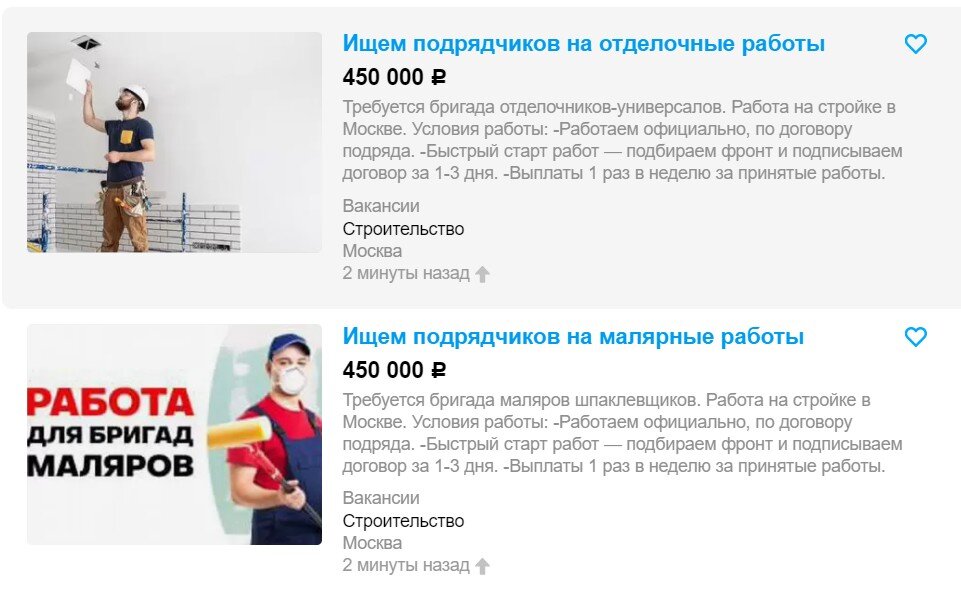Click the «Вакансии» category in the second listing
Screen dimensions: 961x594
pyautogui.click(x=381, y=498)
